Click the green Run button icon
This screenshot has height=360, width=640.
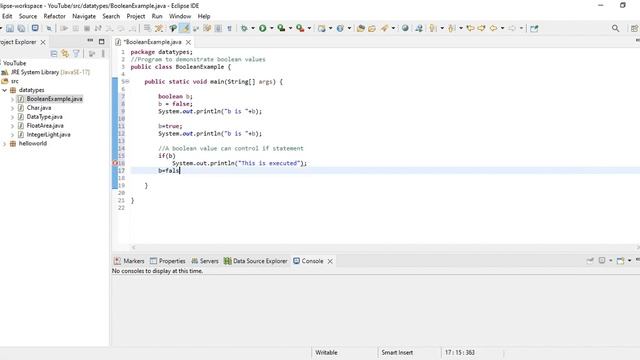(262, 28)
